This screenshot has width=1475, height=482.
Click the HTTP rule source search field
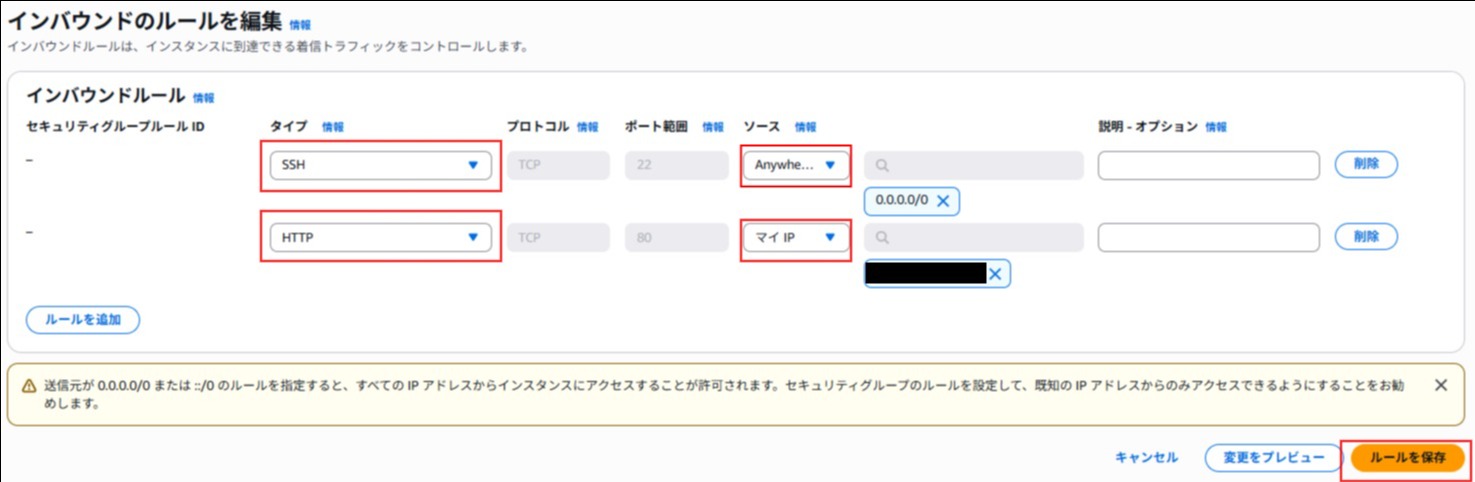pos(974,237)
